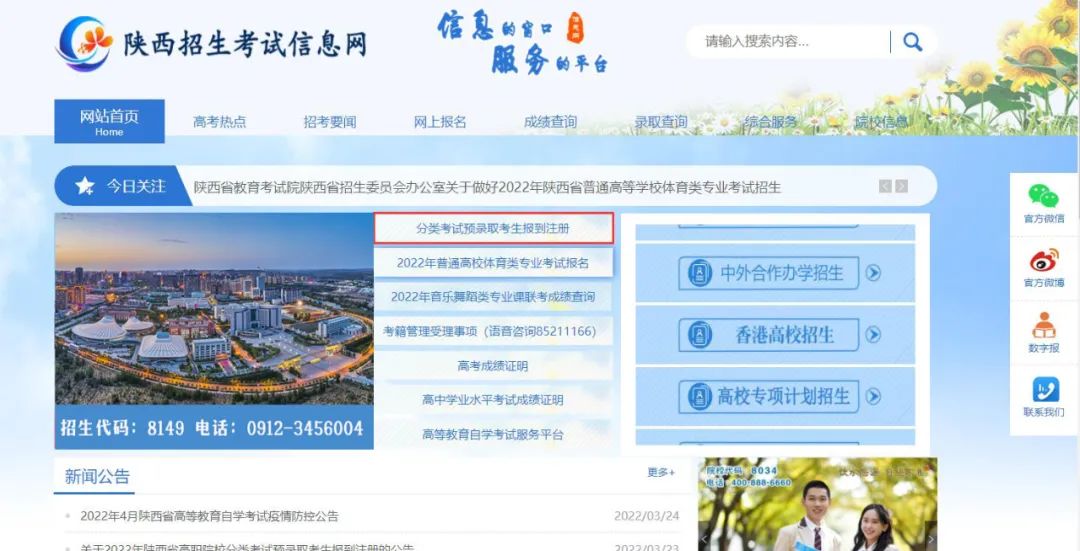Select 网上报名 in navigation menu
The width and height of the screenshot is (1080, 551).
coord(440,122)
